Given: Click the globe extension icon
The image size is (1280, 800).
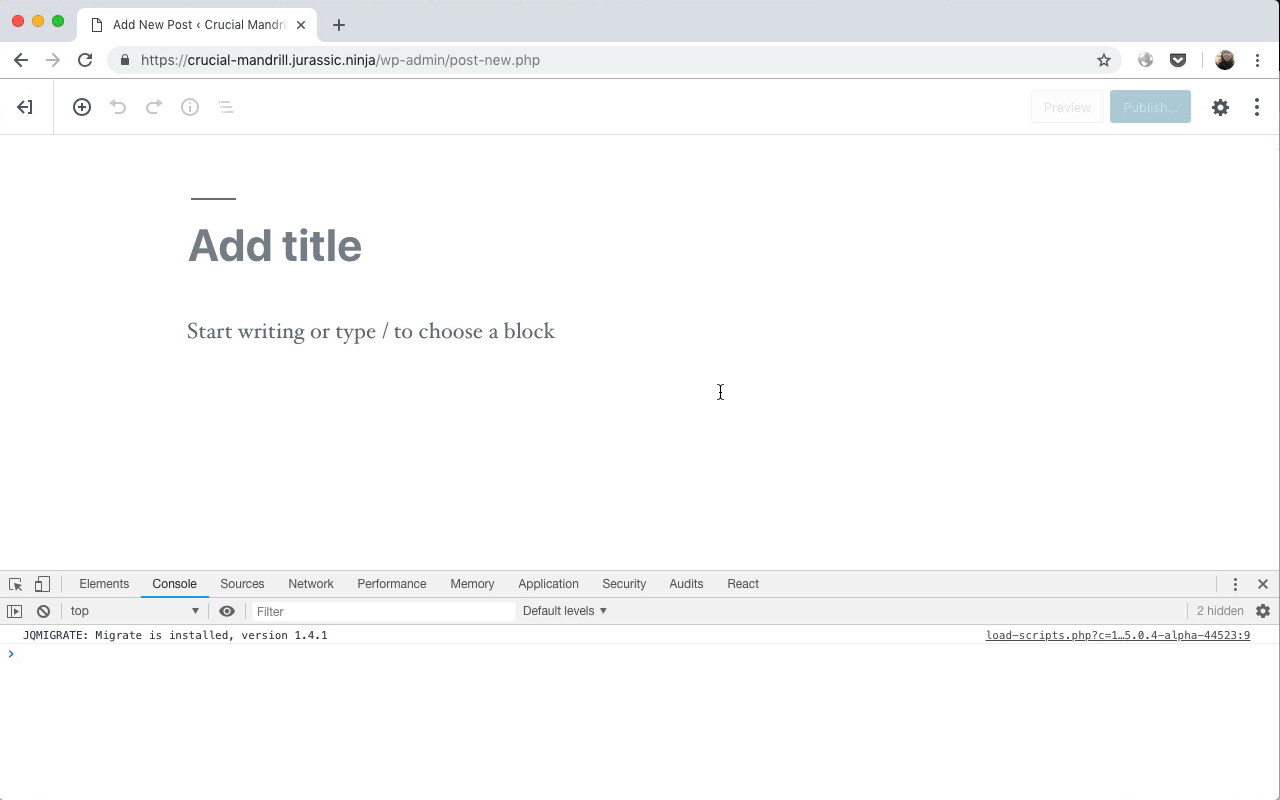Looking at the screenshot, I should [1146, 60].
